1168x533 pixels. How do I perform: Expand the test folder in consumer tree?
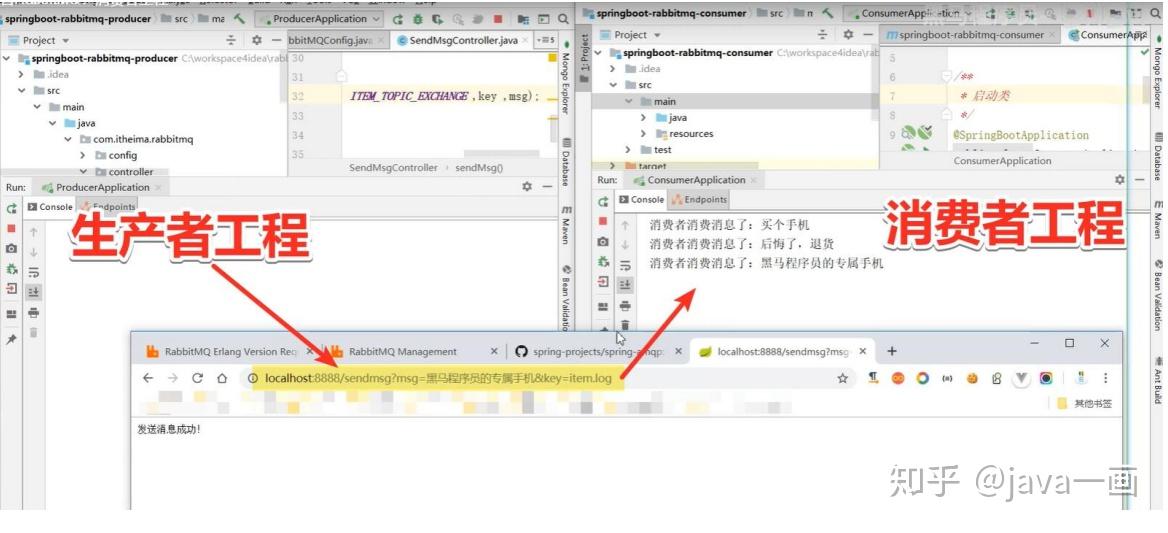coord(628,150)
